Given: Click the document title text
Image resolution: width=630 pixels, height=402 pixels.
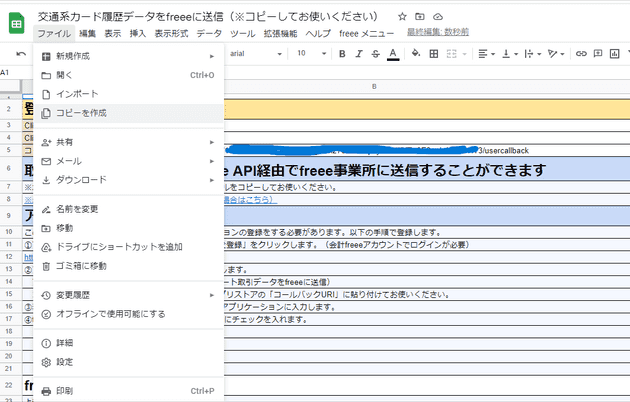Looking at the screenshot, I should pos(208,16).
